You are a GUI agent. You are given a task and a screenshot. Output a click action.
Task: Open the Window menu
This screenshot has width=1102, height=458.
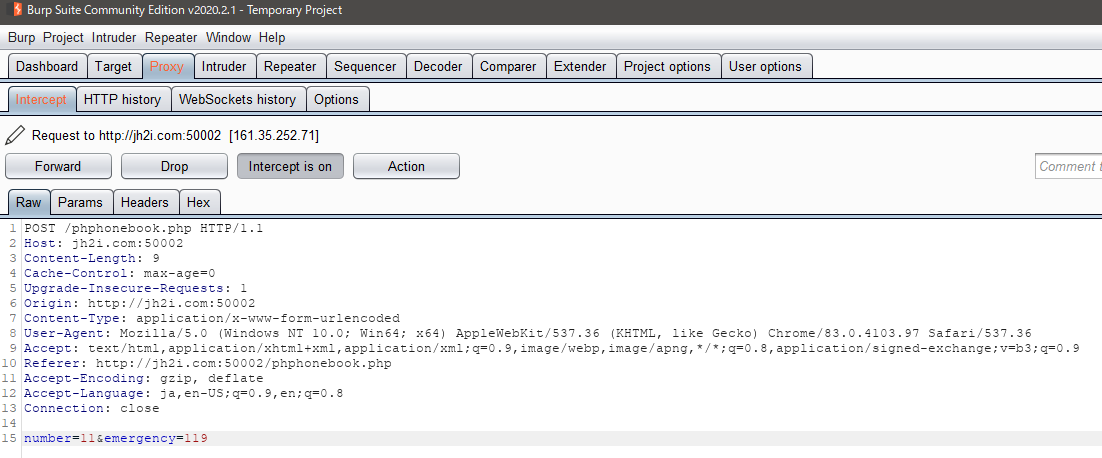coord(228,37)
